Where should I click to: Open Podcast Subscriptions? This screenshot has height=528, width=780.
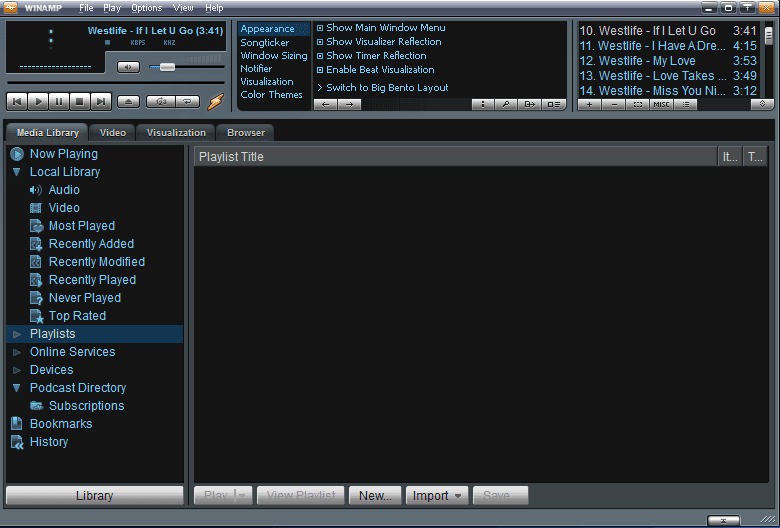coord(87,406)
